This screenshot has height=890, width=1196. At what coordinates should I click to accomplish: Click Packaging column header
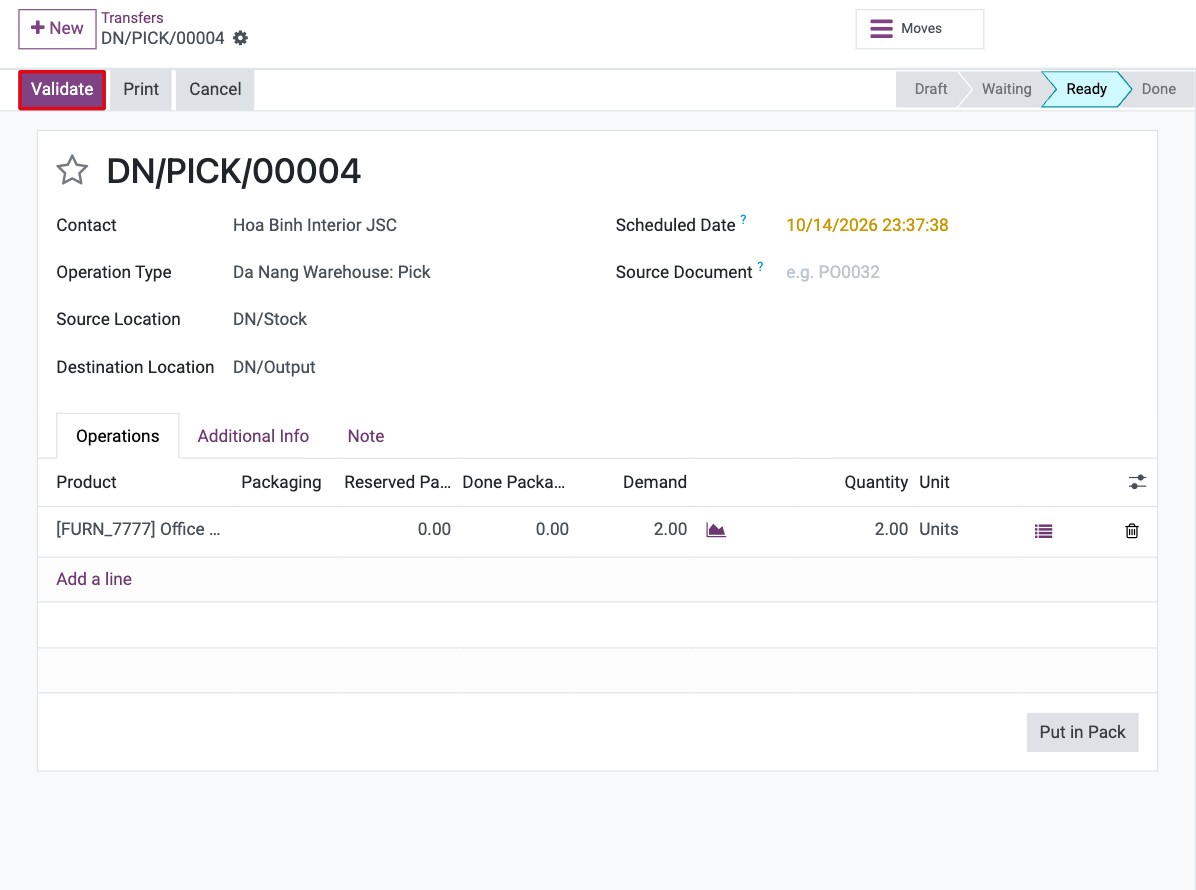(x=281, y=482)
